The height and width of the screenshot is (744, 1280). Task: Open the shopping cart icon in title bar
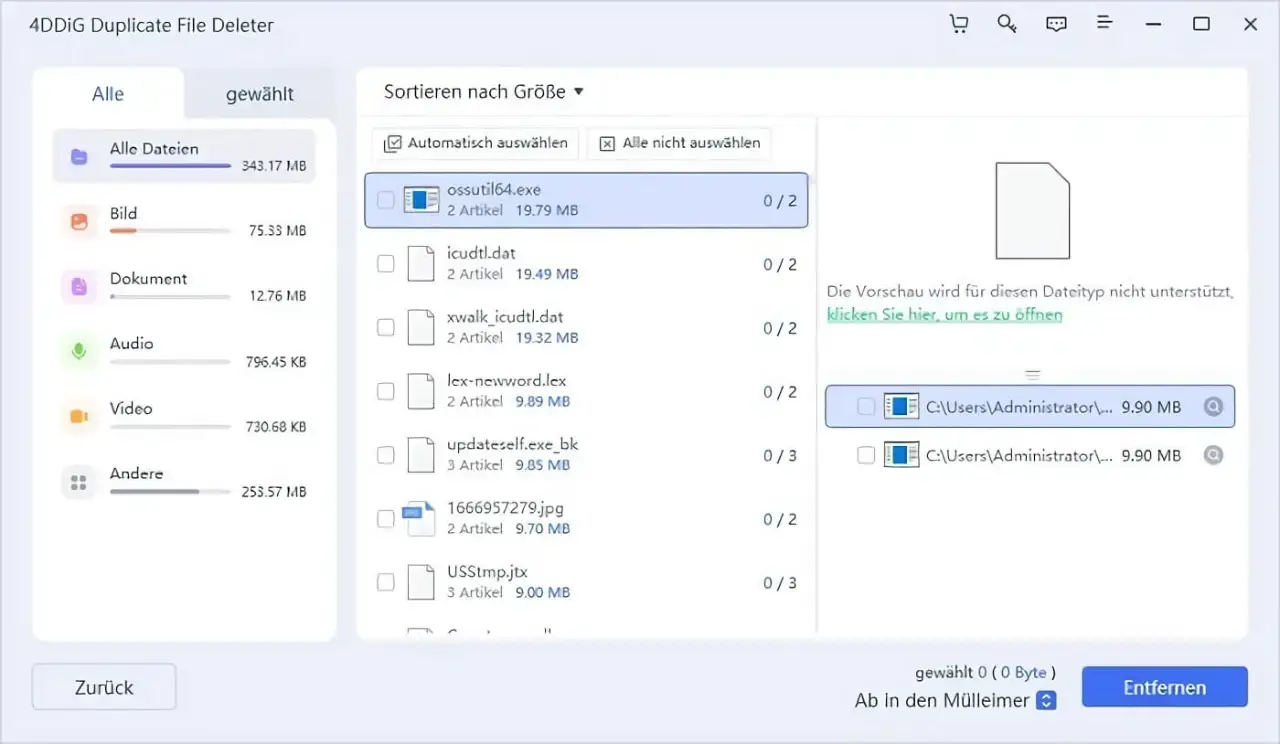(x=958, y=24)
